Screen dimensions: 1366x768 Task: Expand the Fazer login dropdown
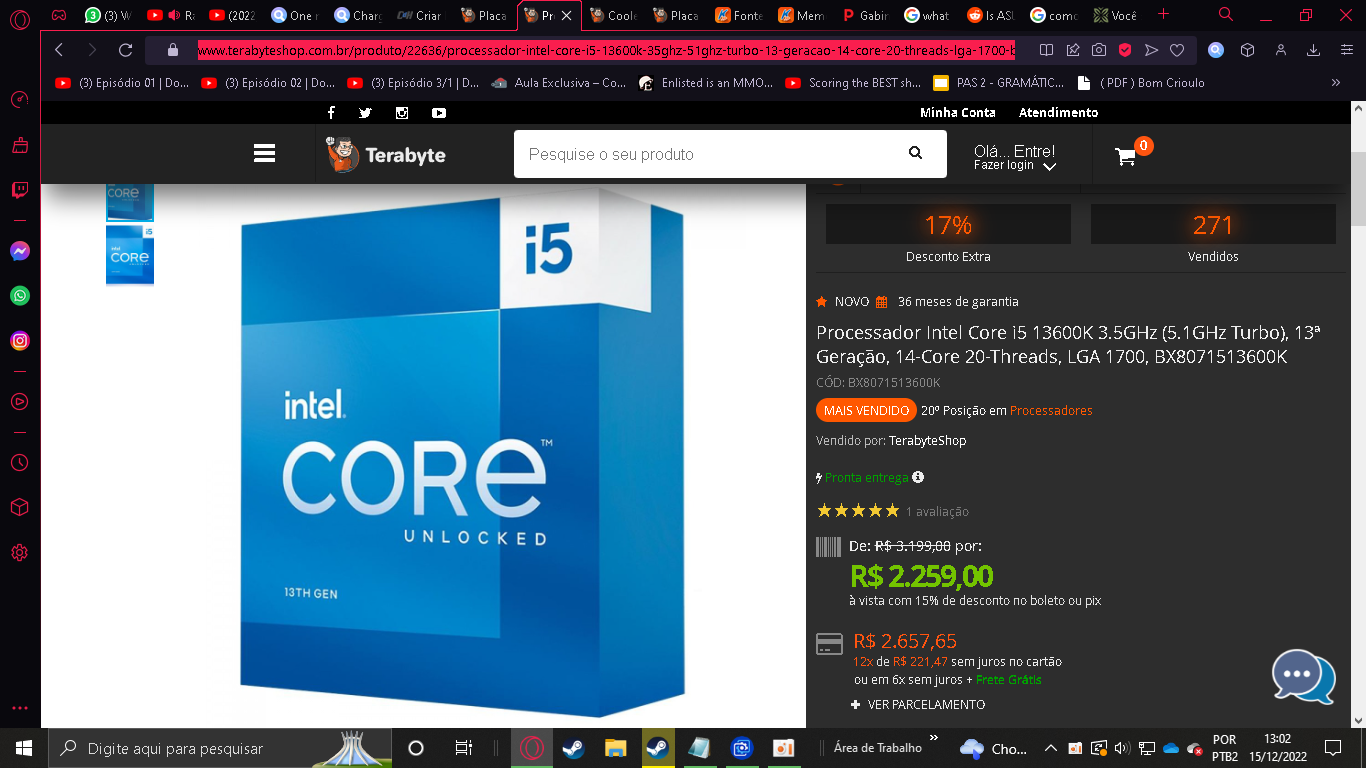click(x=1049, y=167)
